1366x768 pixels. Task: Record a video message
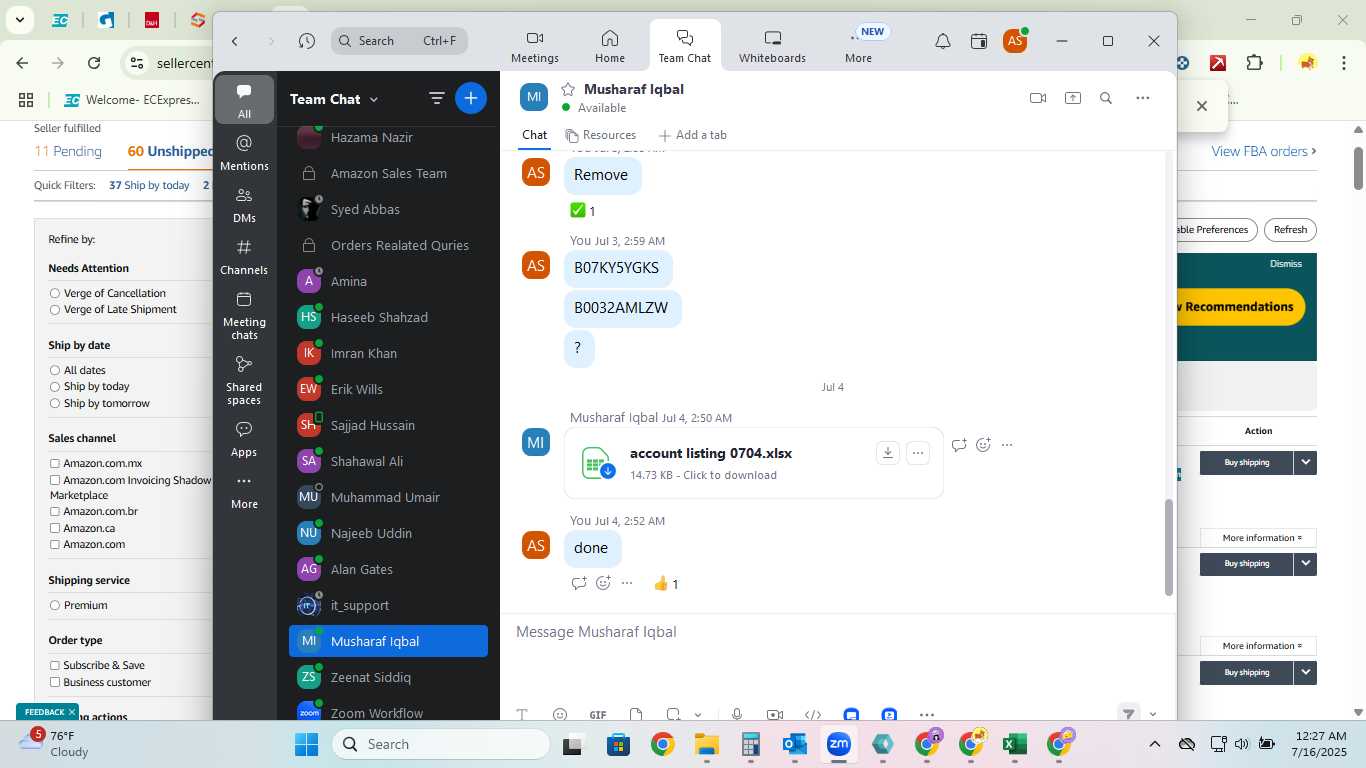774,714
